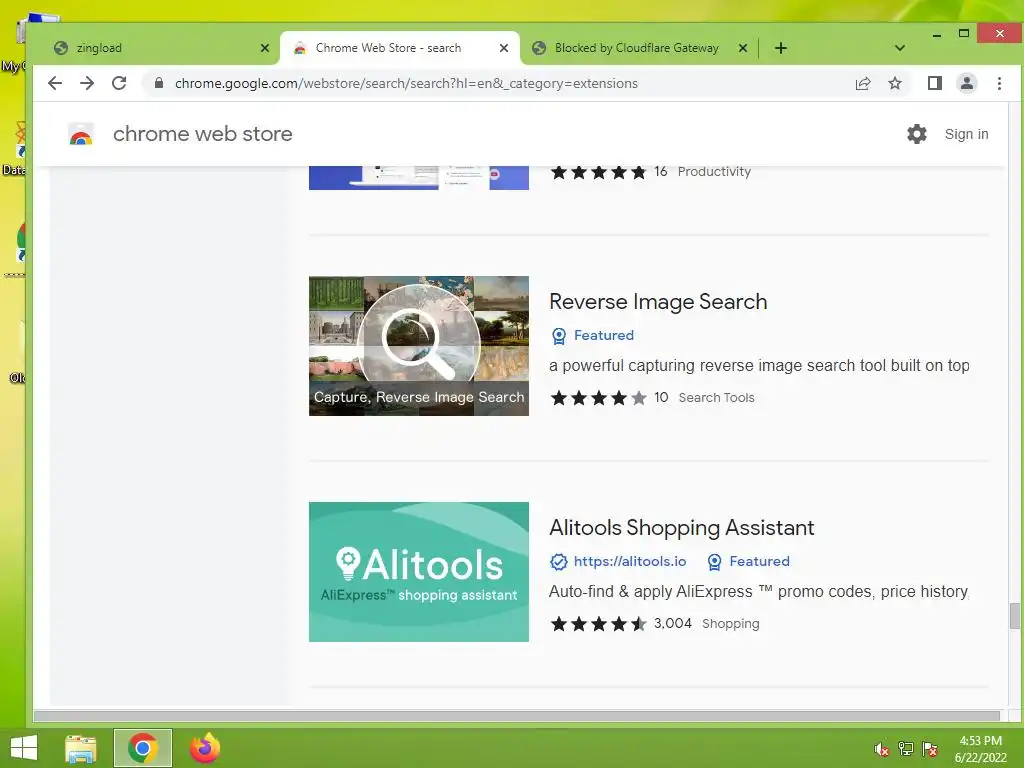Screen dimensions: 1024x768
Task: Click the Reverse Image Search description
Action: [759, 366]
